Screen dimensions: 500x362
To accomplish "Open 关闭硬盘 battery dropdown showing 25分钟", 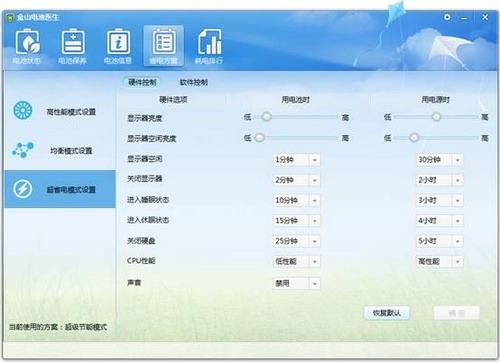I will (296, 241).
